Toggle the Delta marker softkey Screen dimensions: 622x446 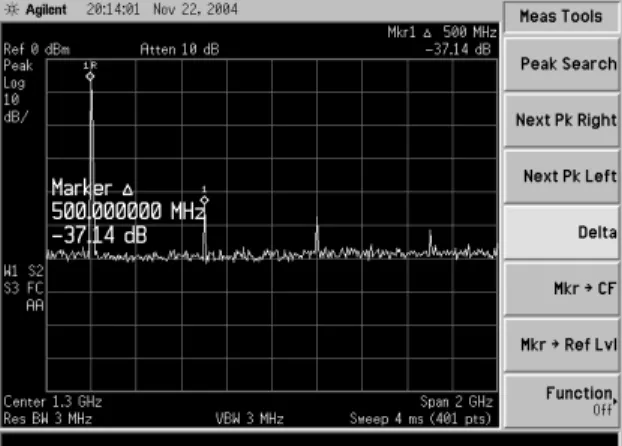pyautogui.click(x=562, y=233)
